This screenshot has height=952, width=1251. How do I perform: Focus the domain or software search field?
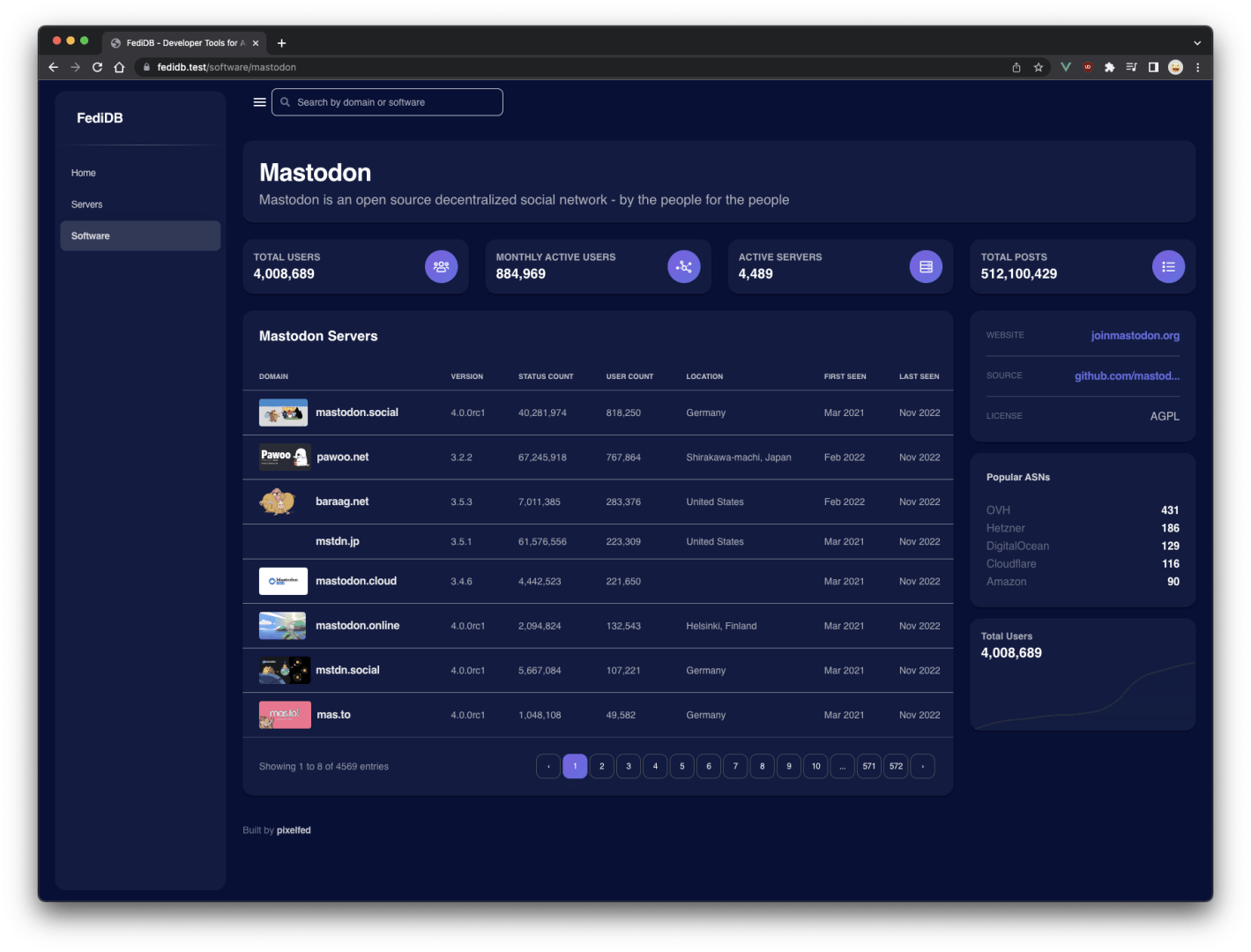(387, 102)
